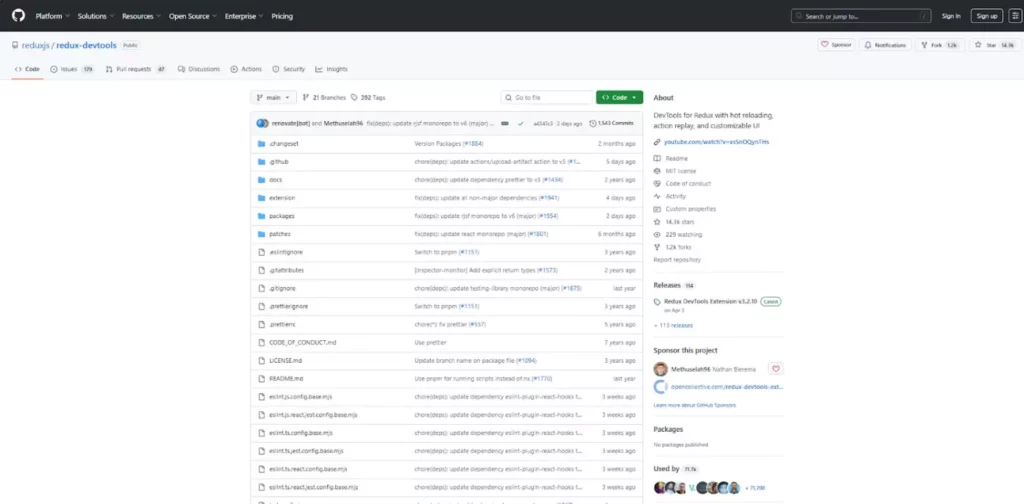Image resolution: width=1024 pixels, height=504 pixels.
Task: Click the renovate[bot] avatar icon
Action: click(x=261, y=123)
